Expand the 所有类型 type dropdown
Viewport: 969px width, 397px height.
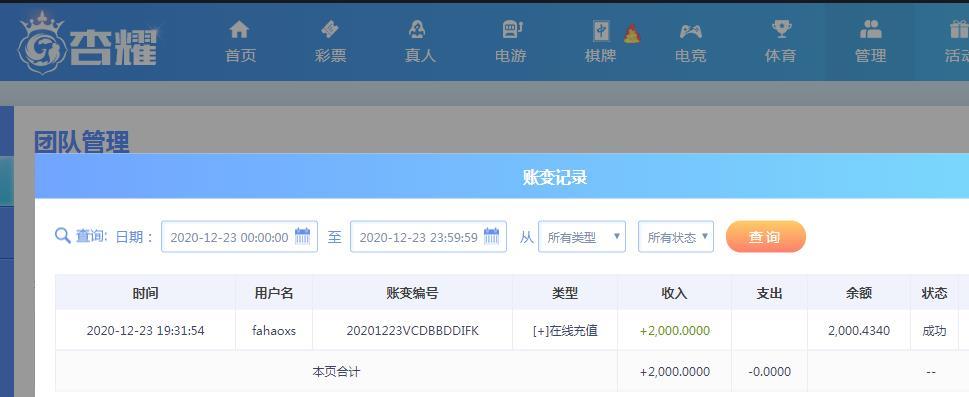tap(582, 237)
